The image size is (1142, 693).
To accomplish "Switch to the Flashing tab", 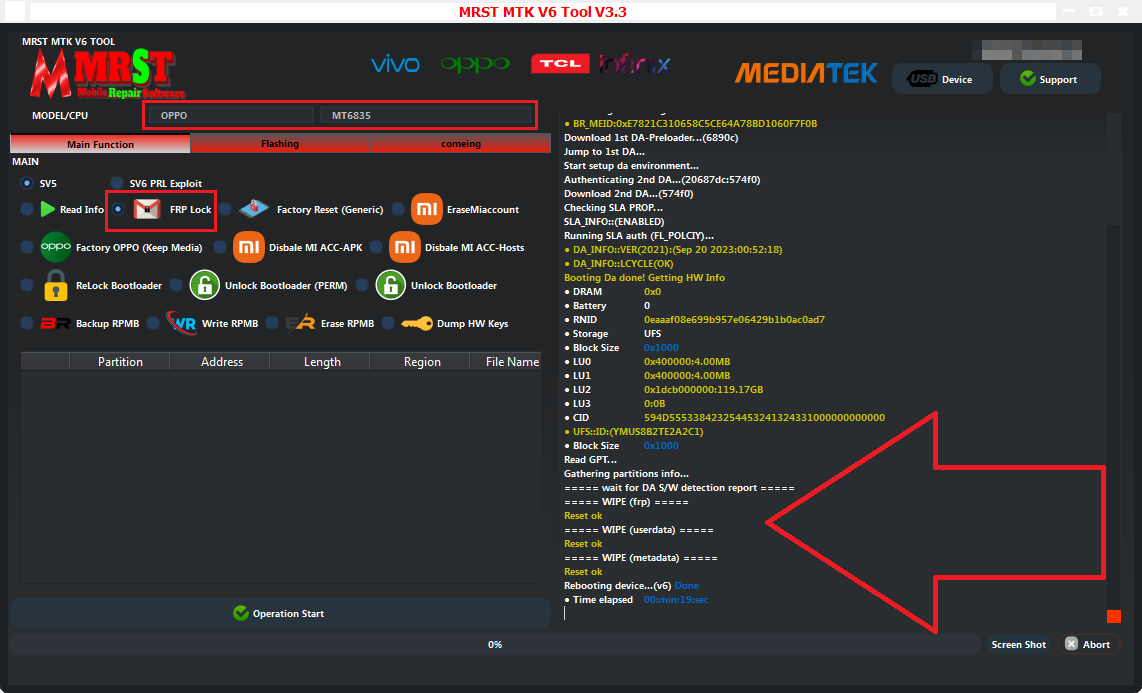I will click(280, 144).
